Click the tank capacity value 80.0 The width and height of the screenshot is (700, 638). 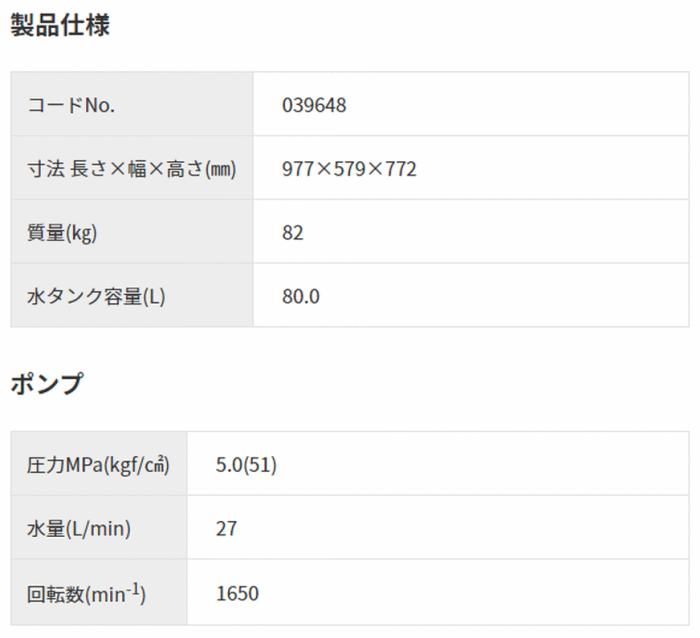coord(300,296)
